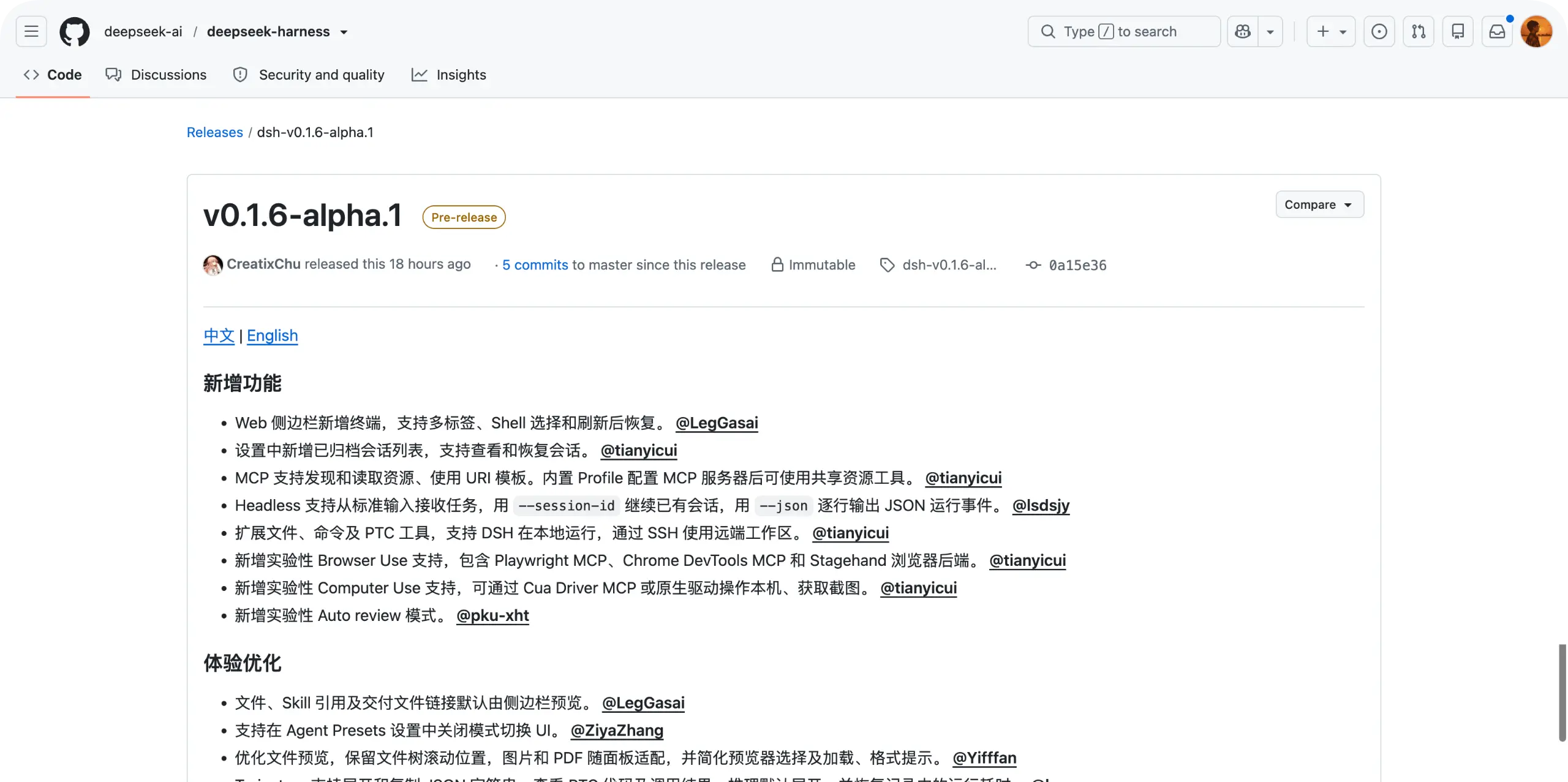View your pull requests icon
1568x782 pixels.
[x=1419, y=31]
